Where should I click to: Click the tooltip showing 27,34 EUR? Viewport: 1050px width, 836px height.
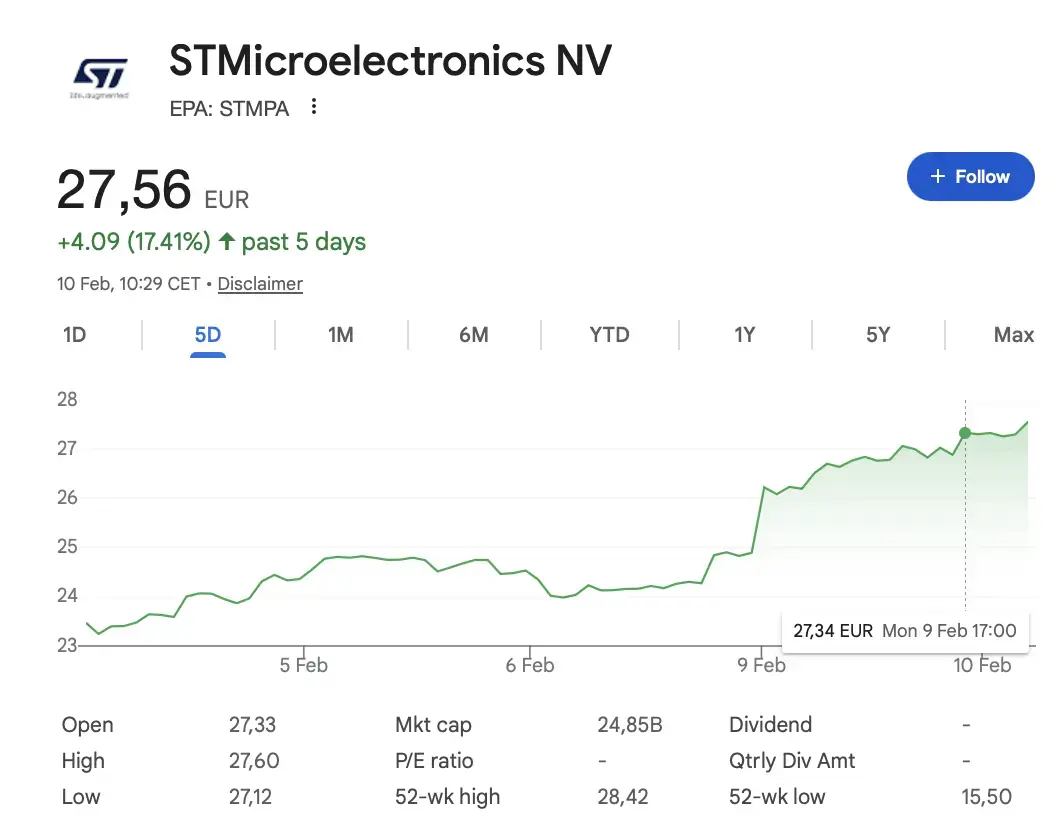[x=905, y=630]
